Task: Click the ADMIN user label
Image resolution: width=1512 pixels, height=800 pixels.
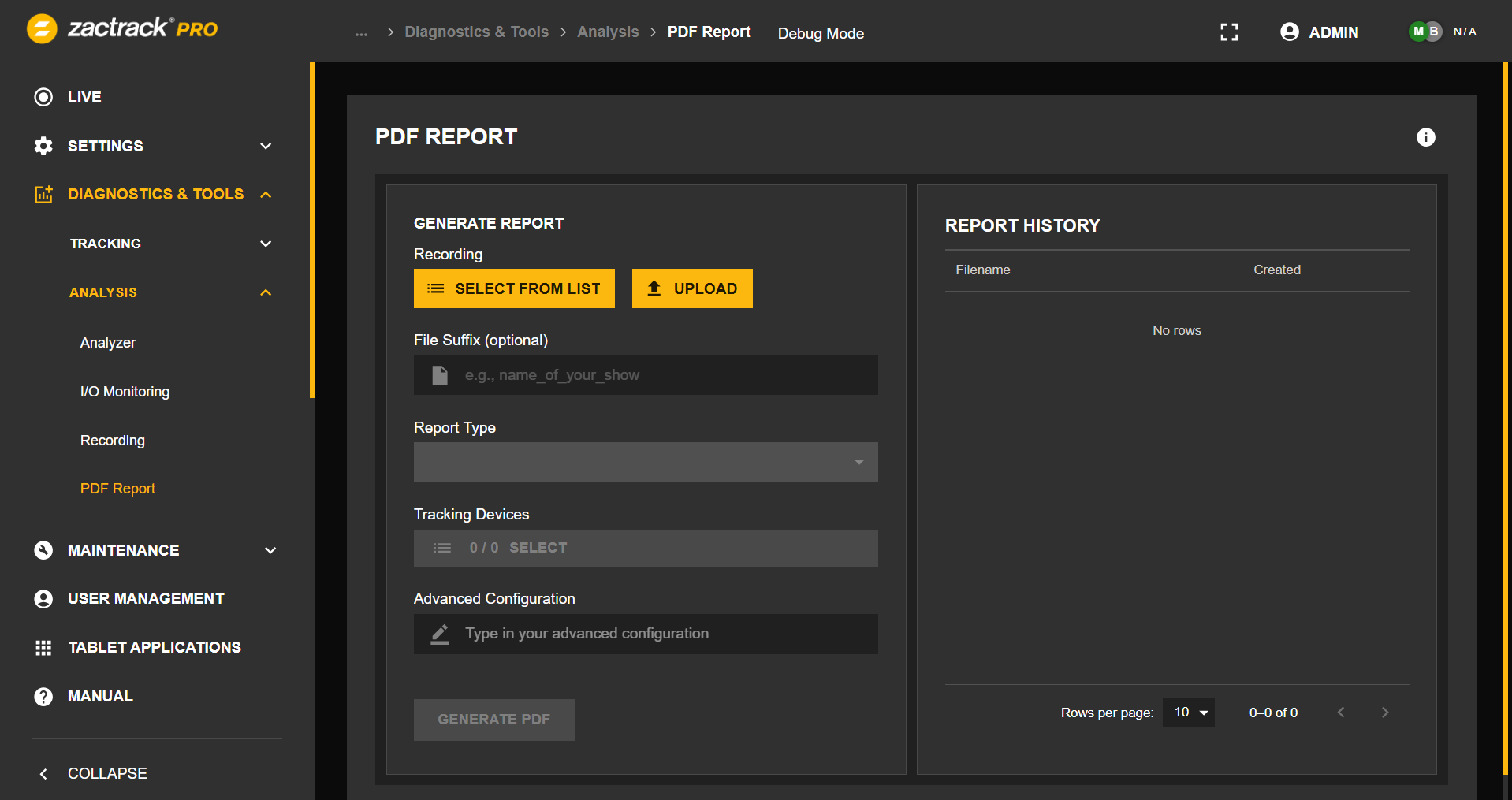Action: [x=1334, y=32]
